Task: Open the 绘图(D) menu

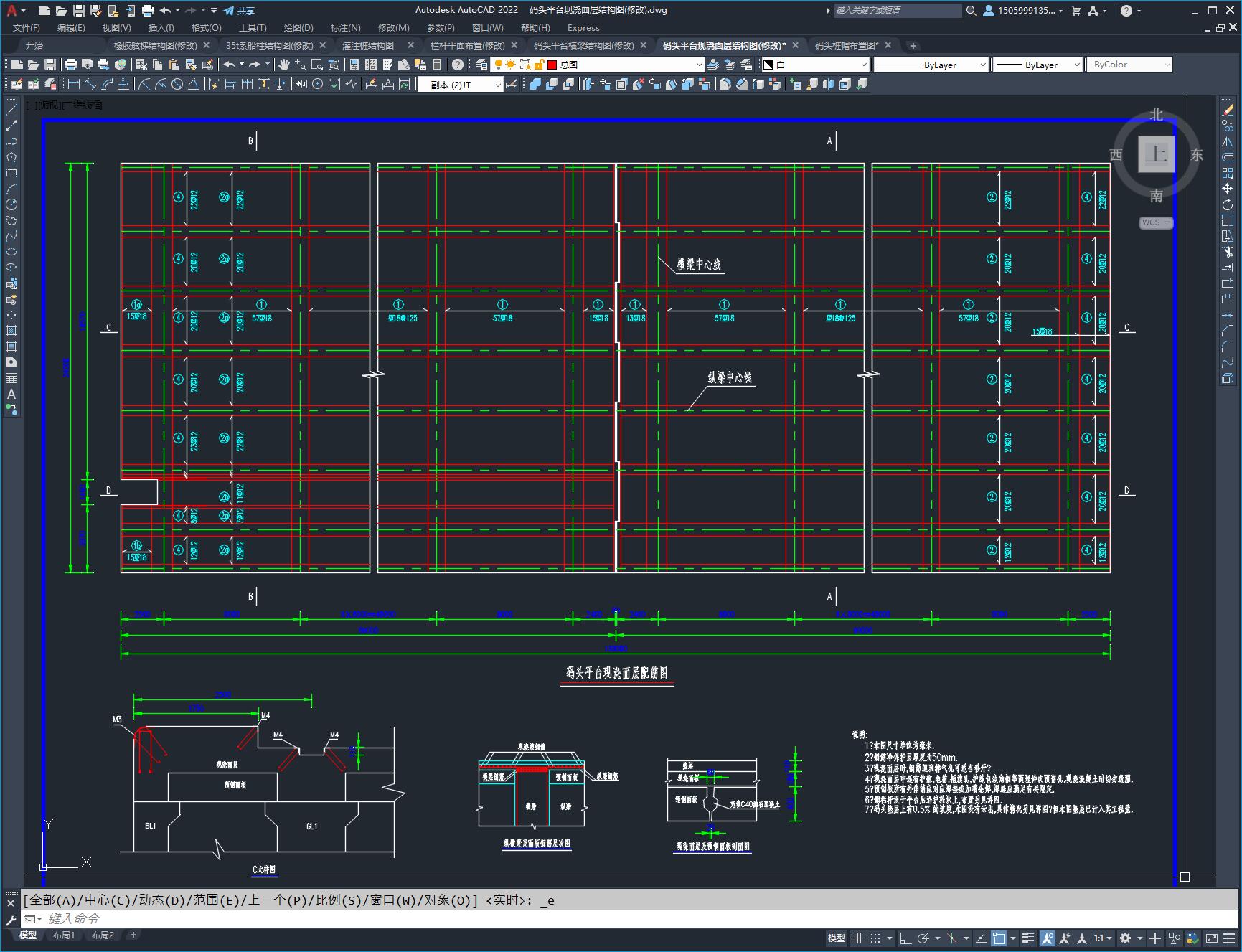Action: [298, 27]
